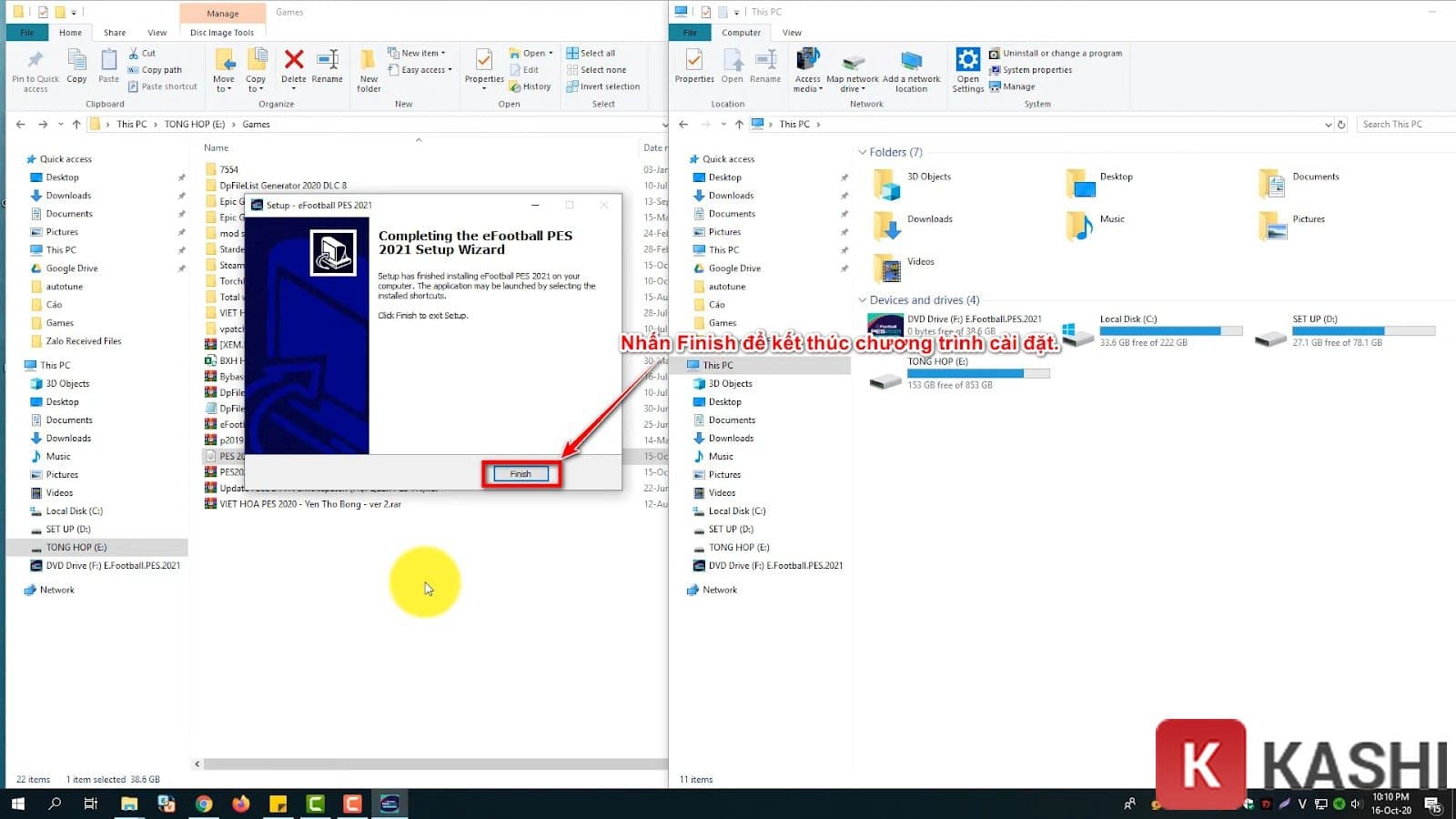Switch to the Disc Image Tools tab

pos(222,33)
